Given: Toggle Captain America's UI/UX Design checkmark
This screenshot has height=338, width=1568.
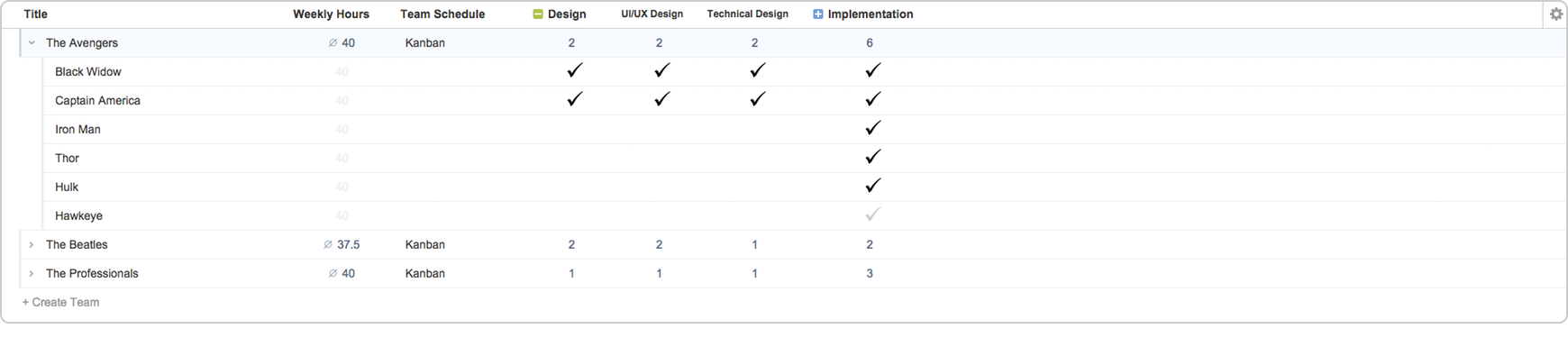Looking at the screenshot, I should pos(662,99).
